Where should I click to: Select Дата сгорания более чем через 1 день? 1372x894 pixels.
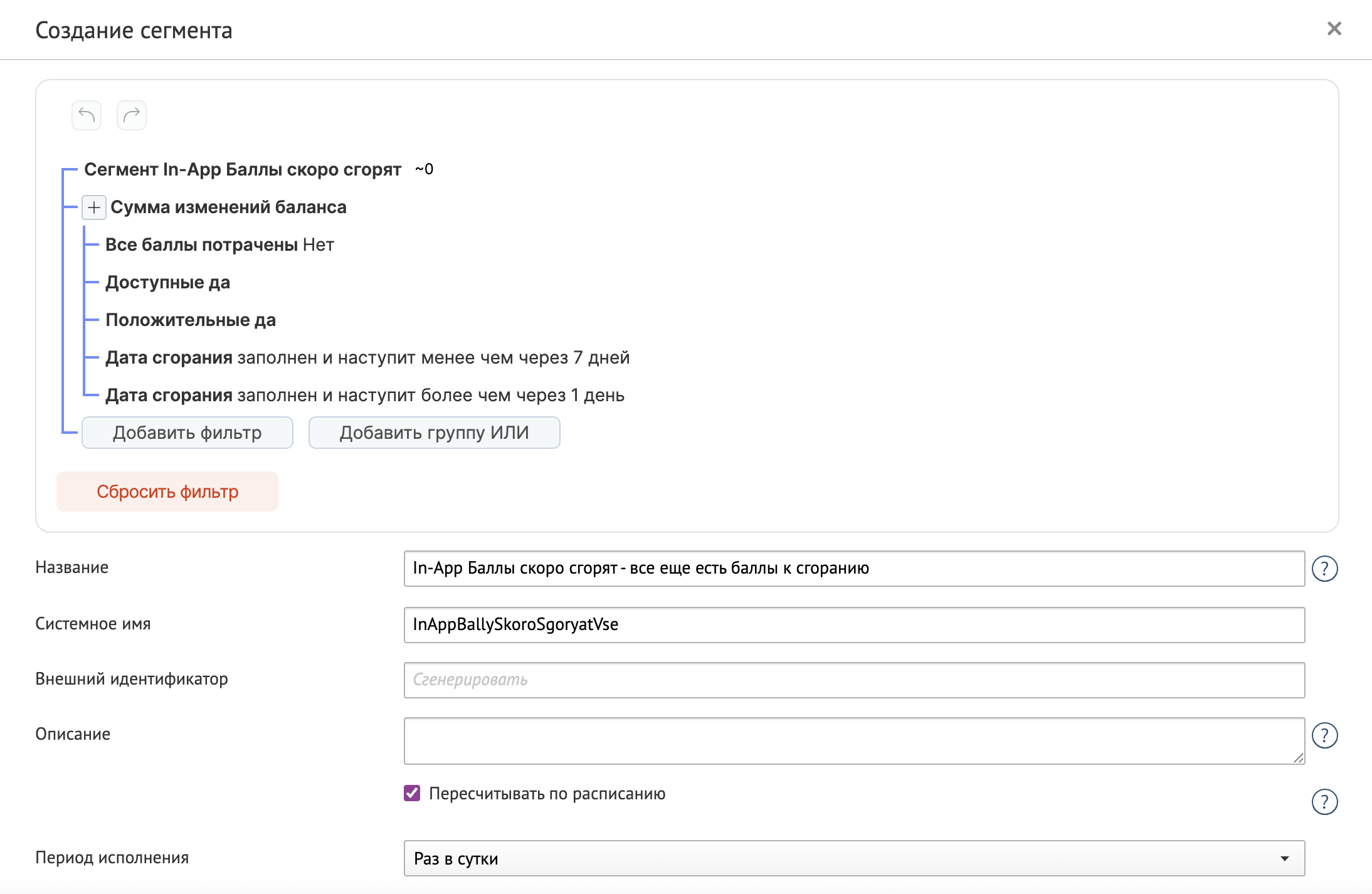tap(365, 395)
